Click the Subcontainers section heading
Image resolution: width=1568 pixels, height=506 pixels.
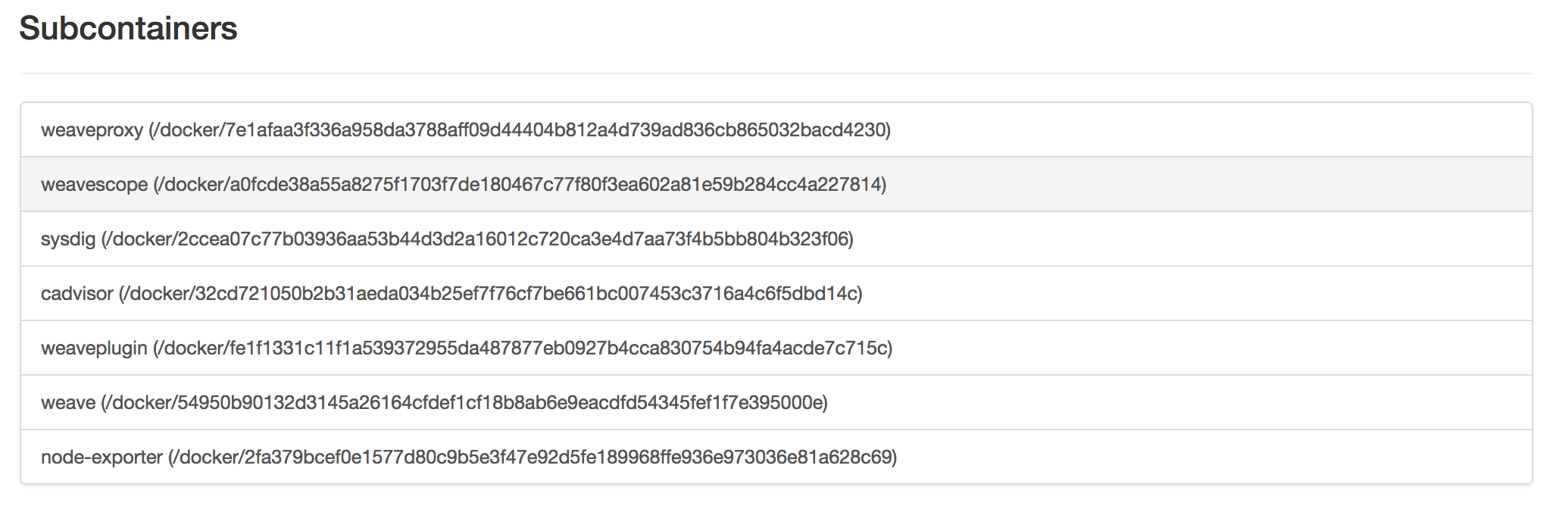point(128,29)
